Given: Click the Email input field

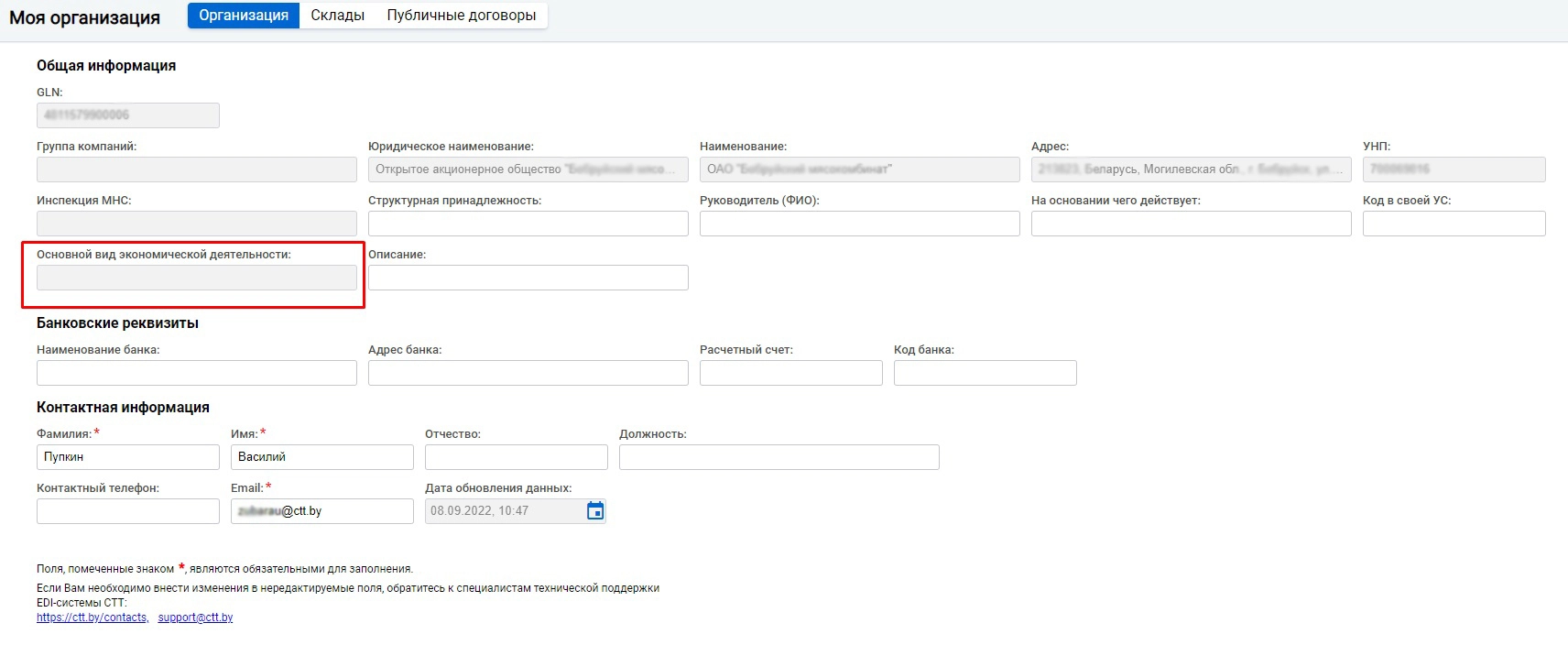Looking at the screenshot, I should (x=322, y=511).
